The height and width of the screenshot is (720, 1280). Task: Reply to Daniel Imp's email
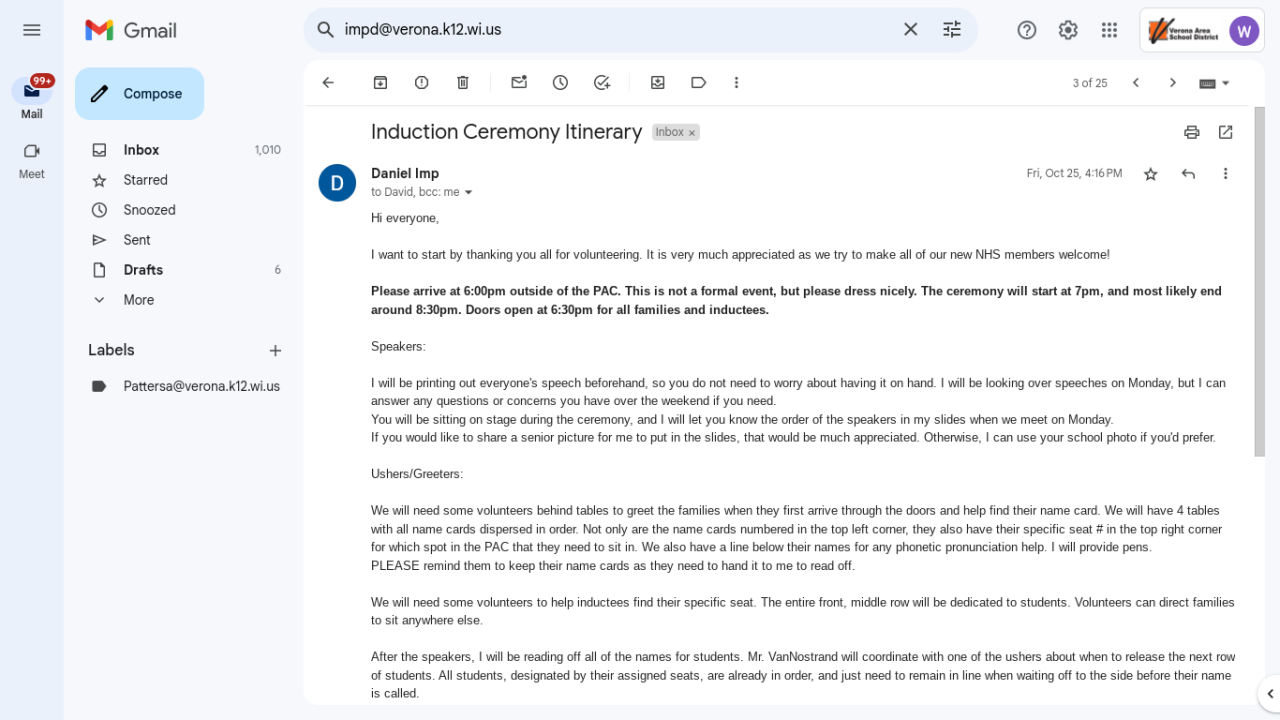pyautogui.click(x=1188, y=174)
